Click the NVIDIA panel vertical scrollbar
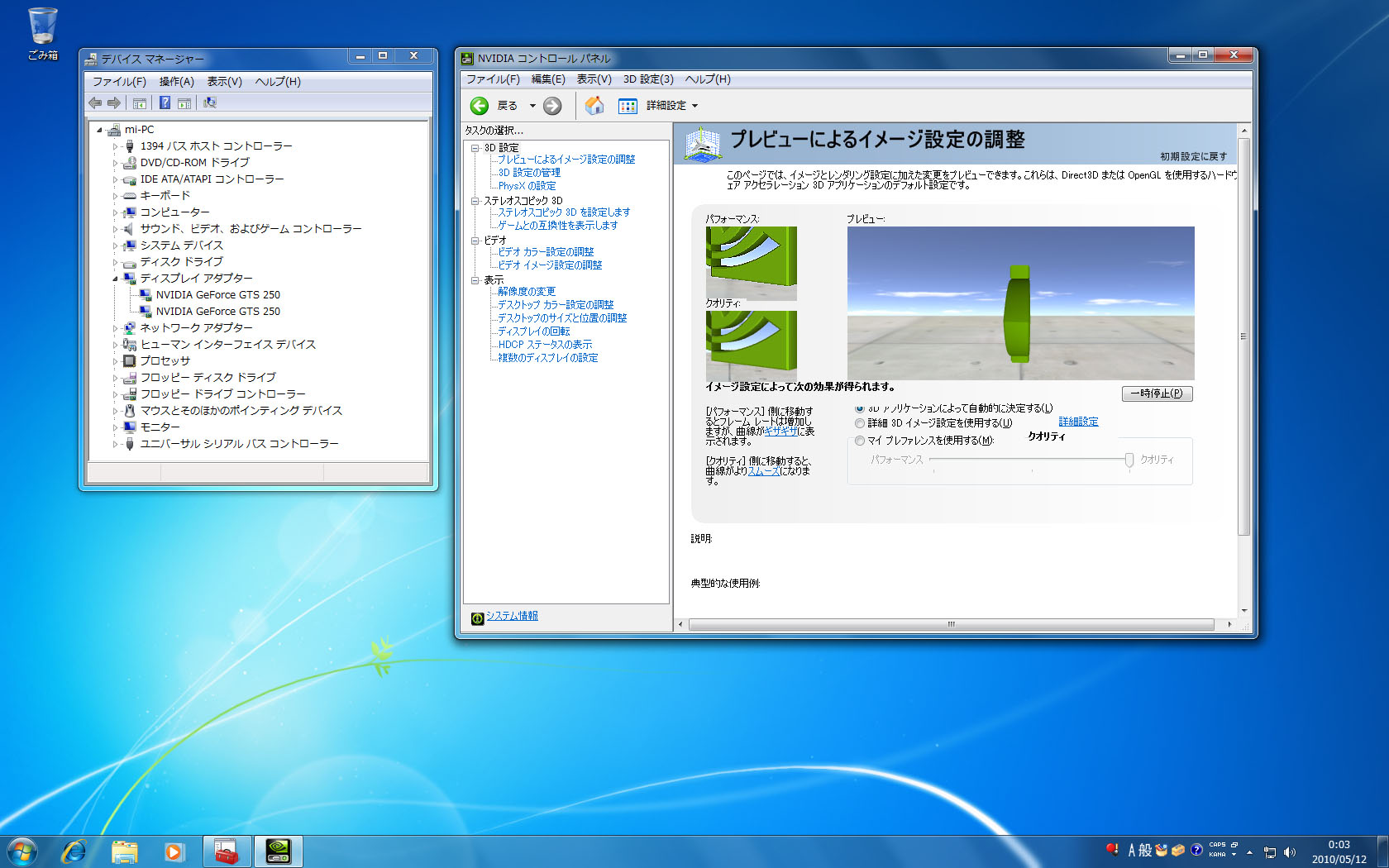The width and height of the screenshot is (1389, 868). (1243, 336)
